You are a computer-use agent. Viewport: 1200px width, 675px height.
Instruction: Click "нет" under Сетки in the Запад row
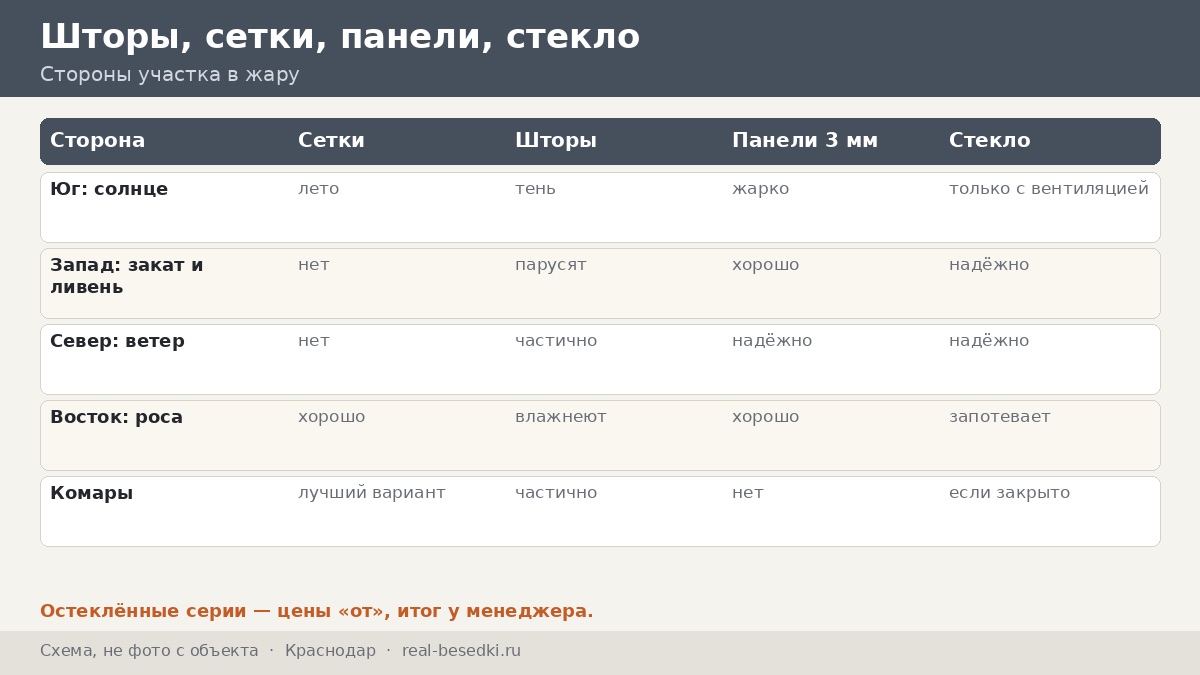tap(314, 265)
